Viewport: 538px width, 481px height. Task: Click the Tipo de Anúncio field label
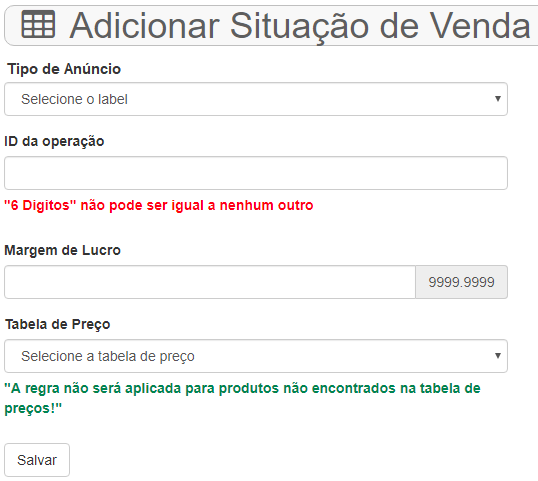click(x=64, y=69)
